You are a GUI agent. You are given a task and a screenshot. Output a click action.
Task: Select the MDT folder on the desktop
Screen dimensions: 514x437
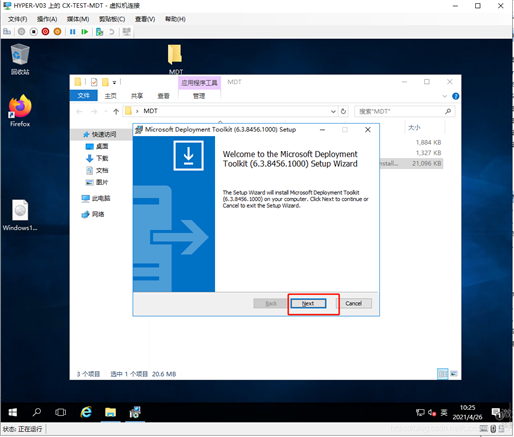click(175, 59)
